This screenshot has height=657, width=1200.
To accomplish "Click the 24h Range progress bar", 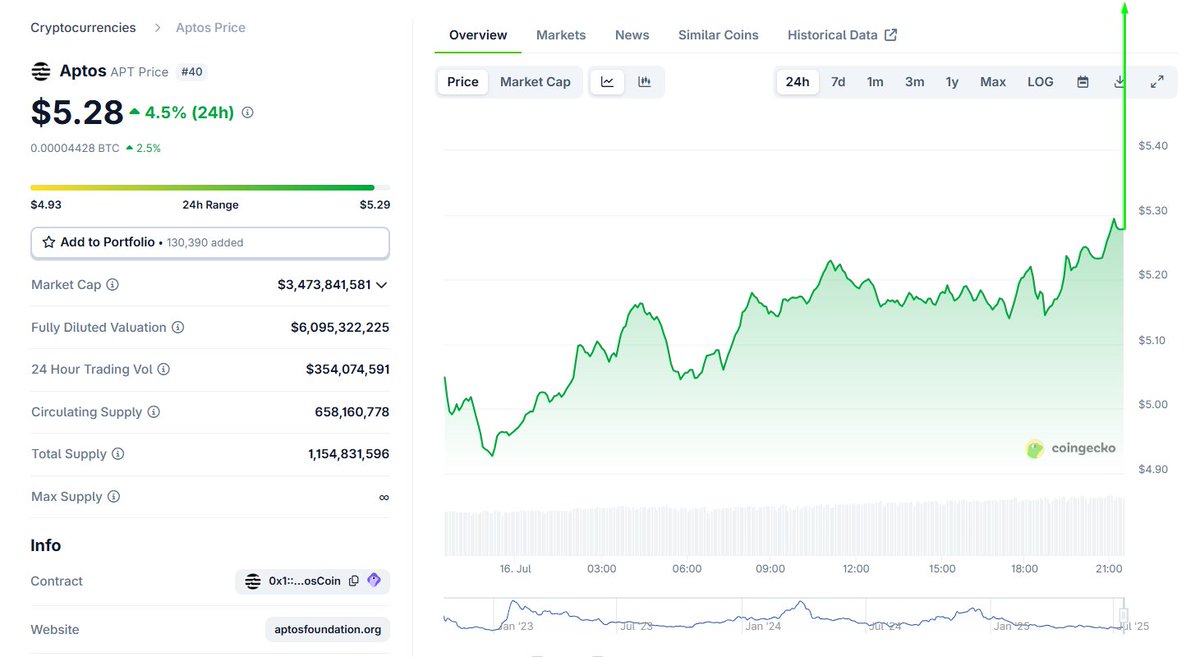I will [210, 187].
